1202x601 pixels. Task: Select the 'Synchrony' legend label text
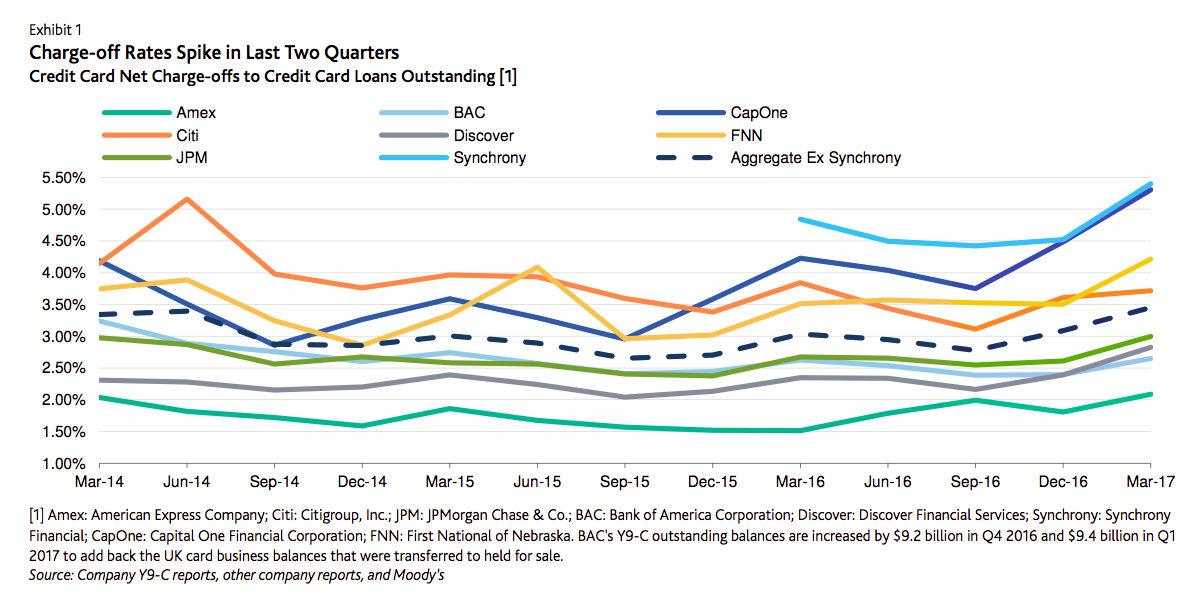click(489, 158)
